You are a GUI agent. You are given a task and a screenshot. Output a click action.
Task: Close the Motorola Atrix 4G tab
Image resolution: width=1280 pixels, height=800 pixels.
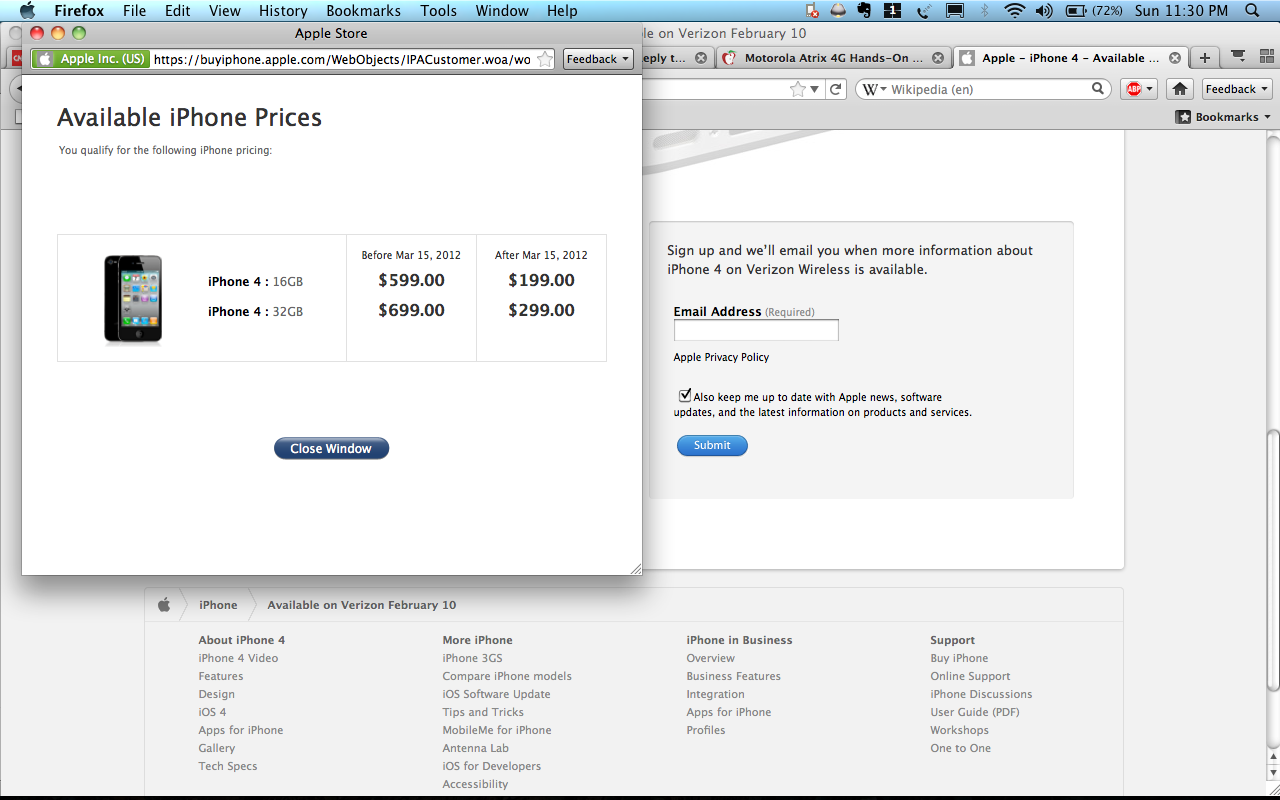[936, 58]
